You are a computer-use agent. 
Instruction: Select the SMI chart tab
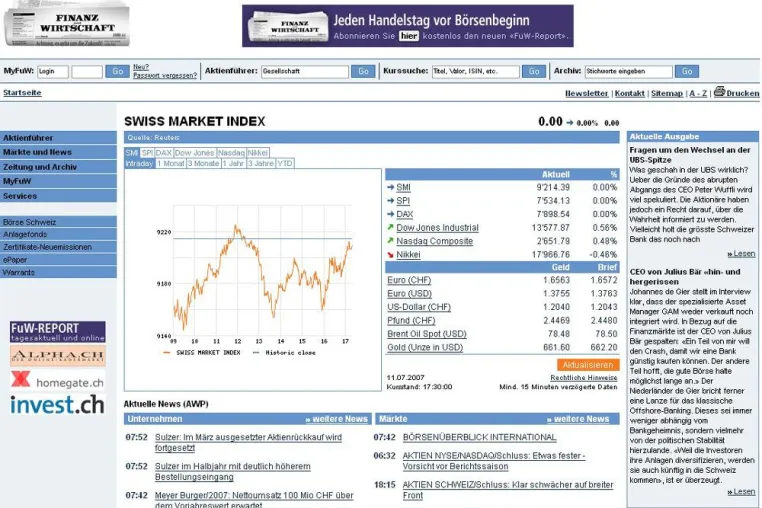(x=132, y=153)
